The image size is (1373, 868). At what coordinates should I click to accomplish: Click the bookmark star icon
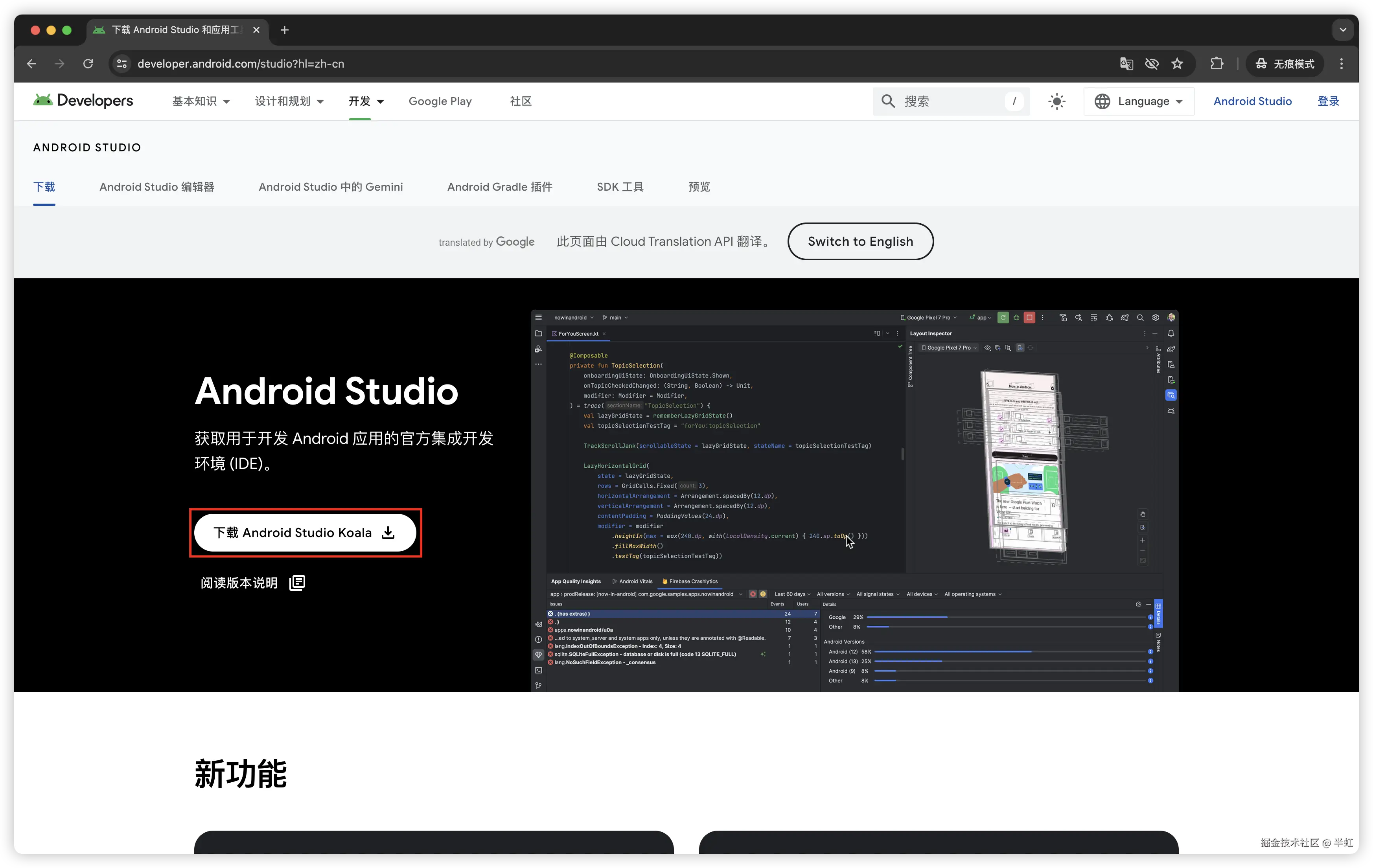(x=1177, y=64)
